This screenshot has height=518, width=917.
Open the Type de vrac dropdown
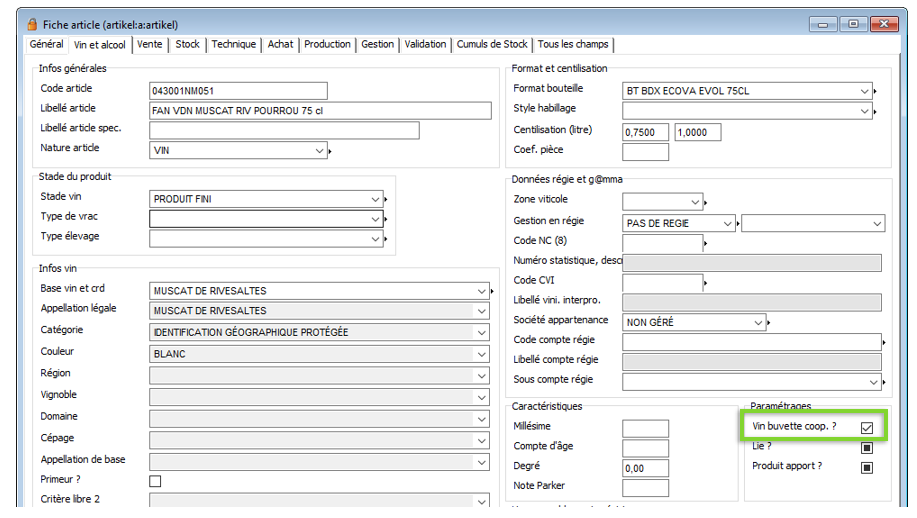(x=375, y=219)
